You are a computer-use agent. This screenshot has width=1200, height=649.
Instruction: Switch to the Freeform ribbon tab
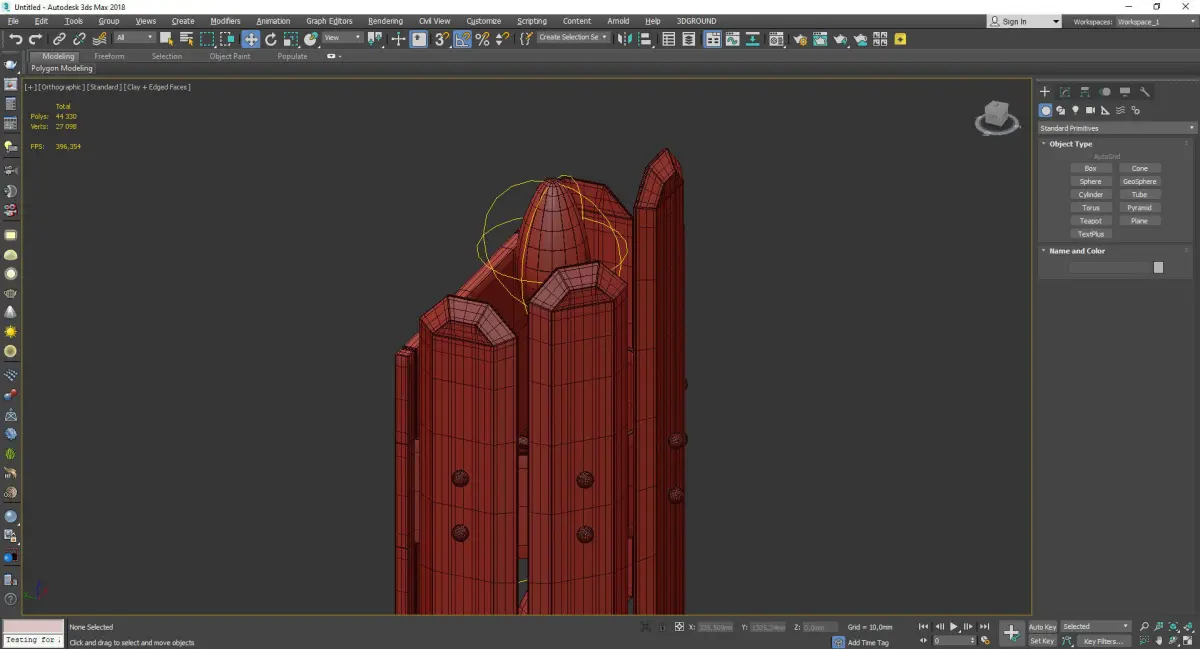click(x=109, y=56)
